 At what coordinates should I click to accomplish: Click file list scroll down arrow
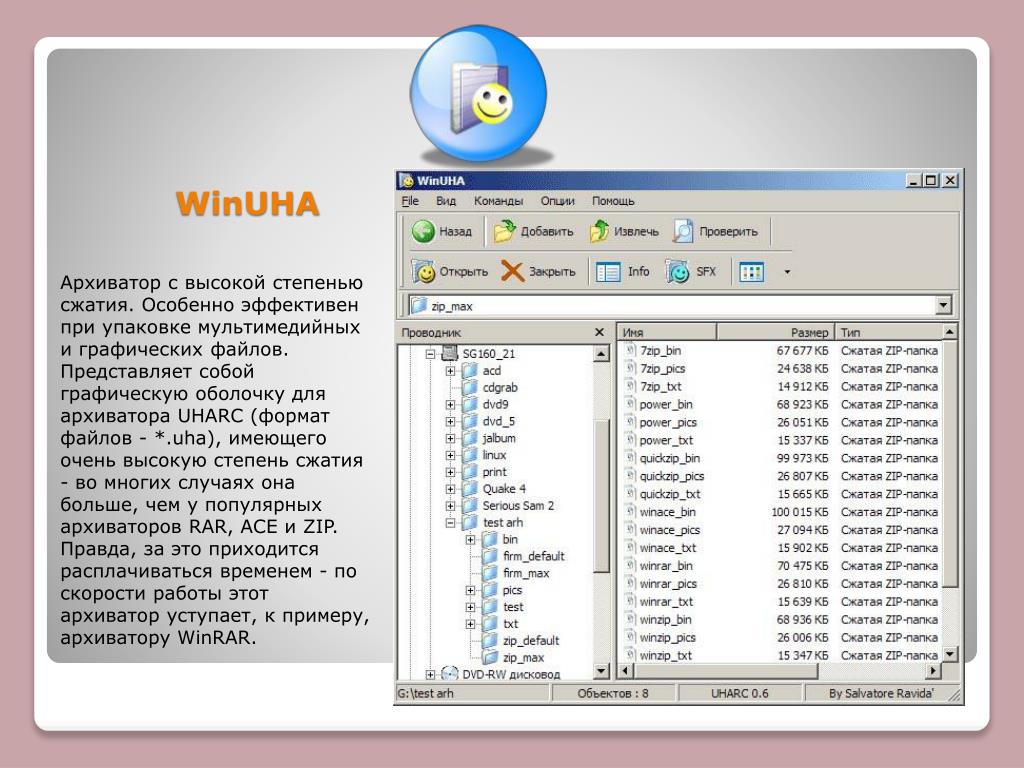pos(950,654)
